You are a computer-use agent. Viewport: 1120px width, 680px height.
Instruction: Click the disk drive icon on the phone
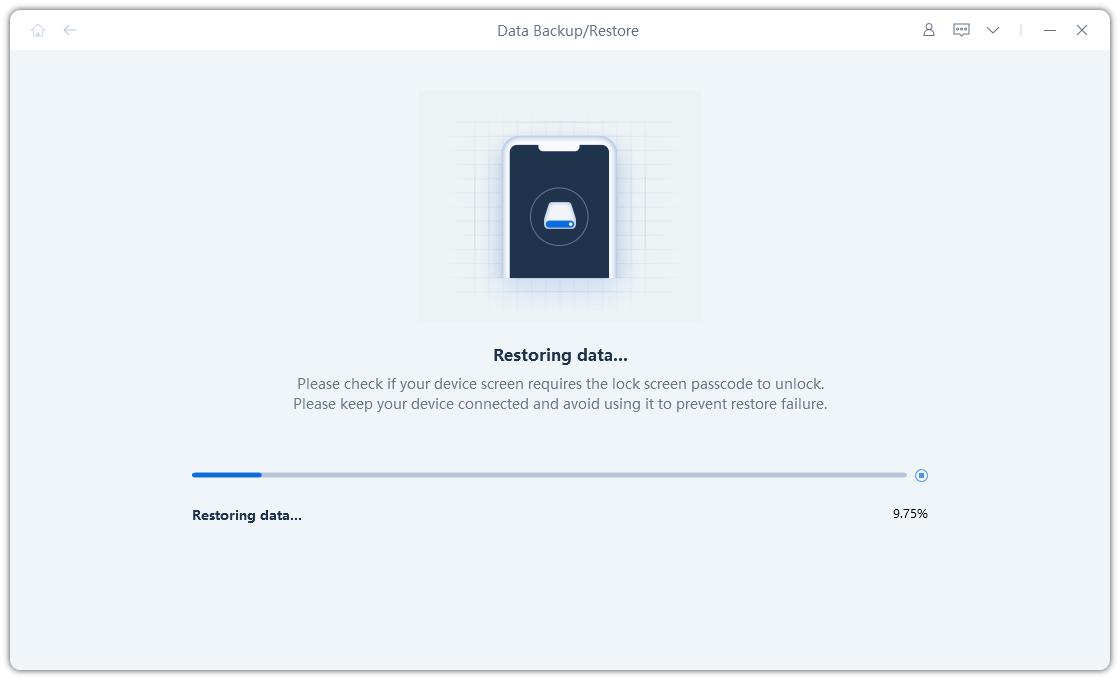[x=559, y=217]
